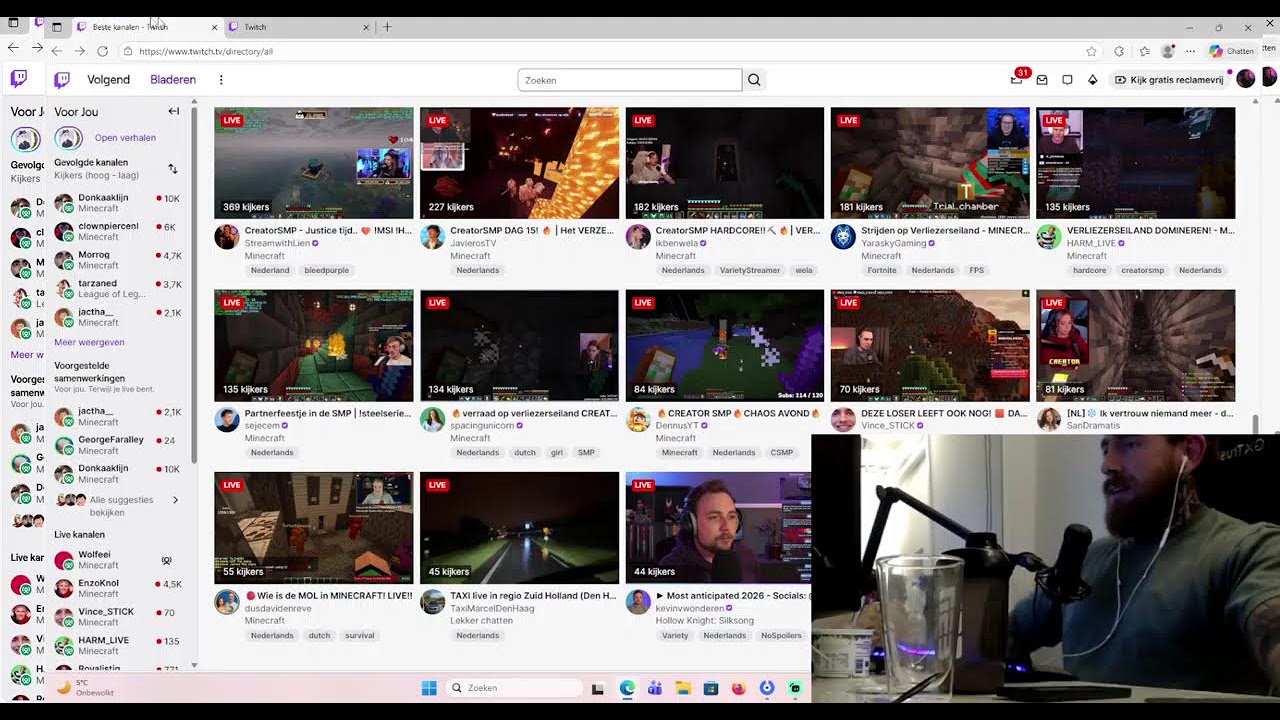1280x720 pixels.
Task: Open EnzoKnol in live channels list
Action: 118,588
